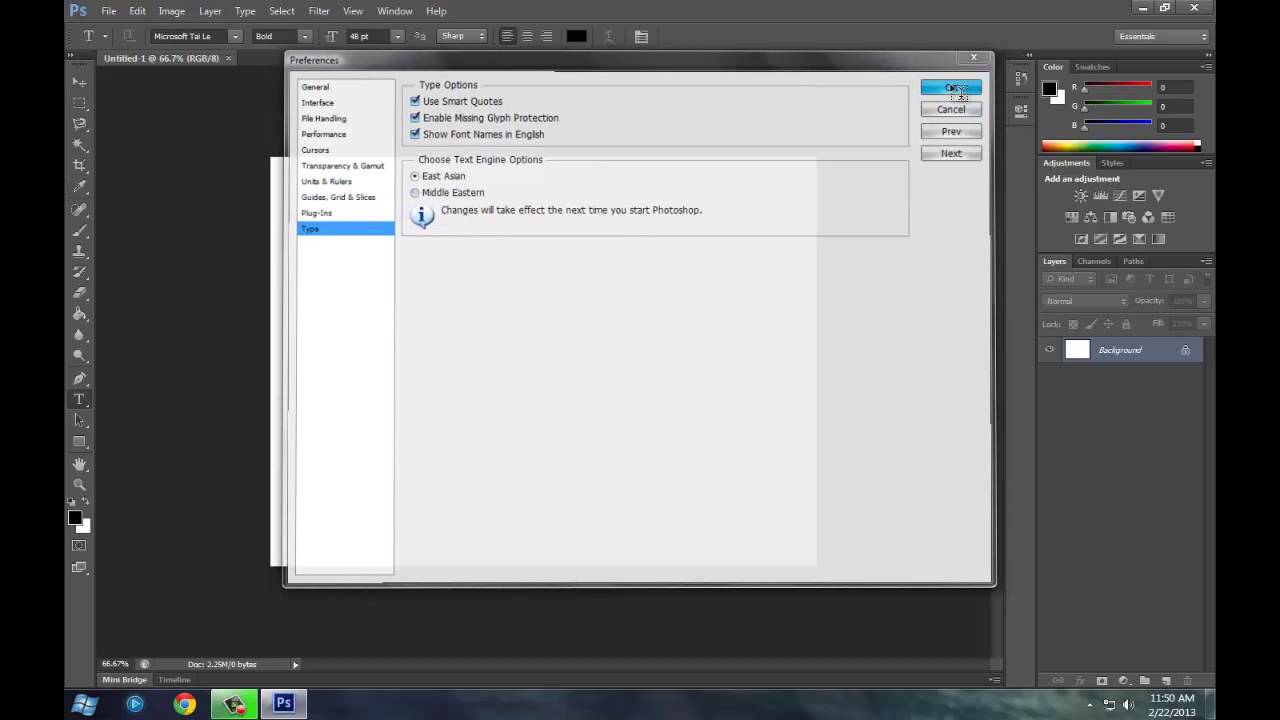Select the Rectangle shape tool
This screenshot has width=1280, height=720.
tap(79, 442)
